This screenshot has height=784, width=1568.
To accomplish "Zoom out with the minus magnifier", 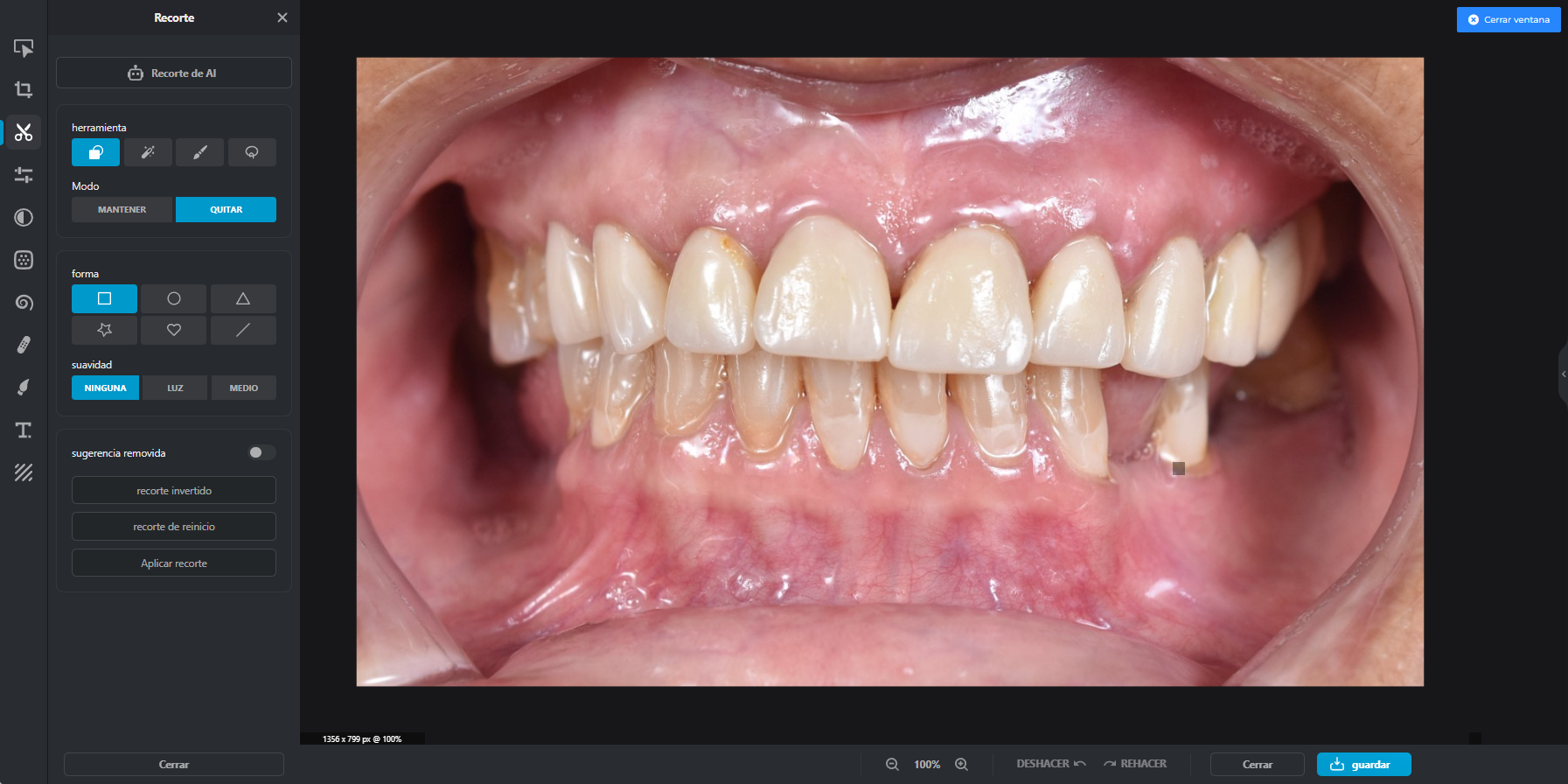I will click(892, 764).
